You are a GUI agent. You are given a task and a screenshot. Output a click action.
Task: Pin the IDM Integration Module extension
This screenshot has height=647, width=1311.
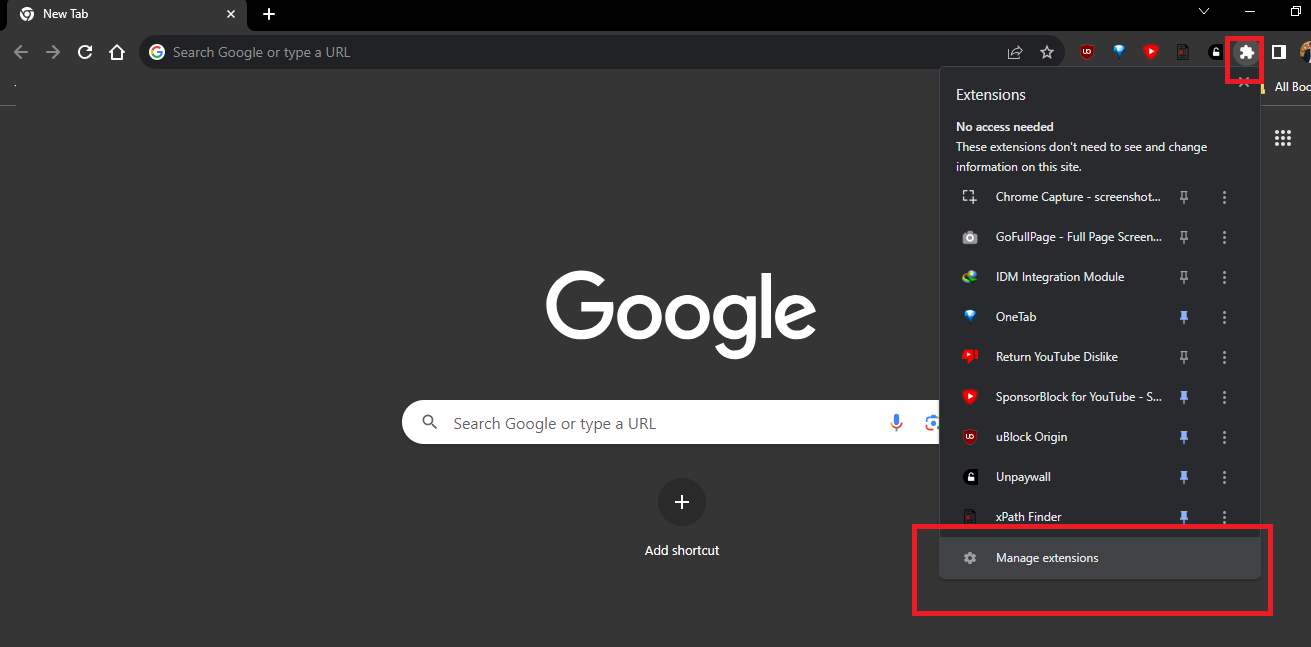pyautogui.click(x=1184, y=277)
